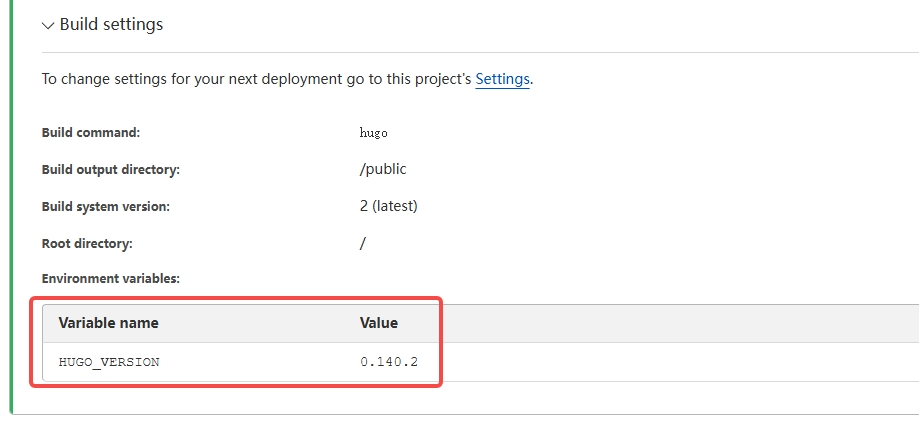
Task: Click the Build settings section heading
Action: tap(111, 24)
